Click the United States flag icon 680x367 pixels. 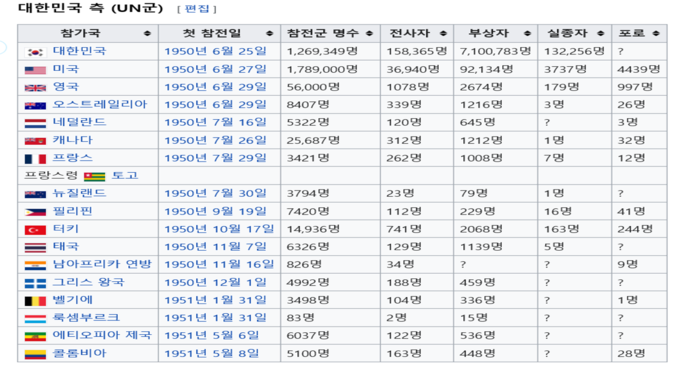[35, 70]
